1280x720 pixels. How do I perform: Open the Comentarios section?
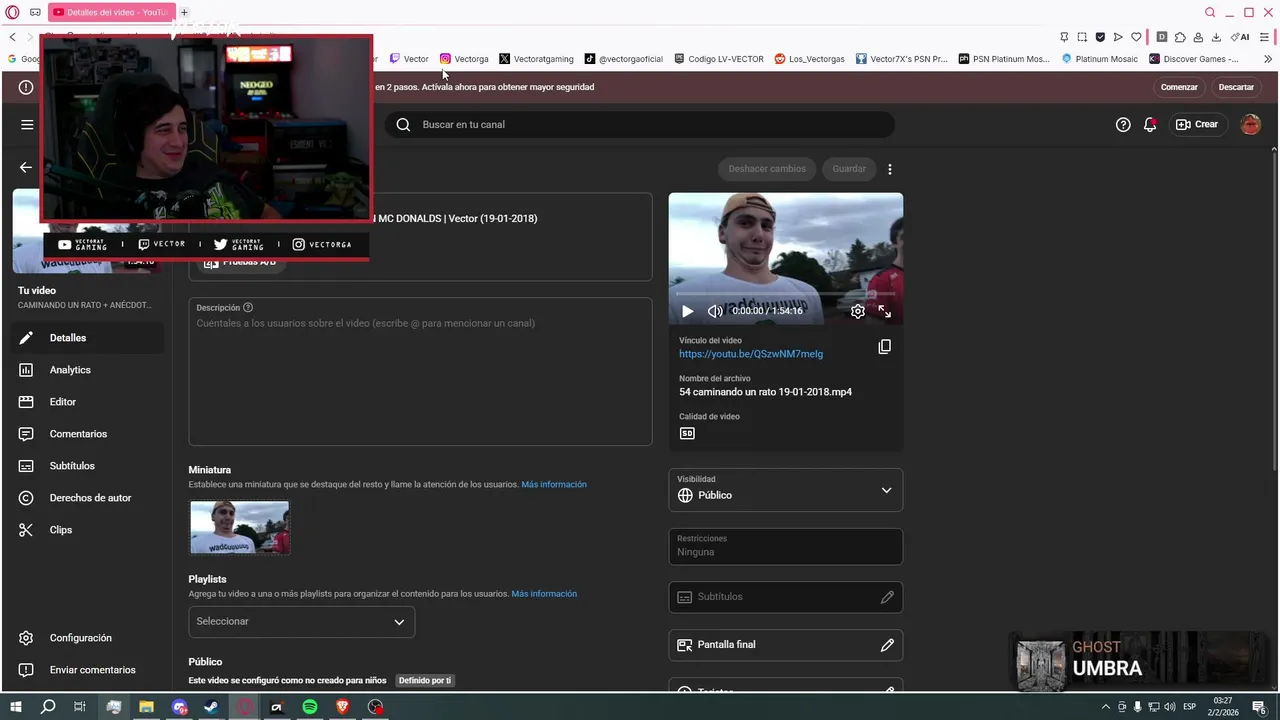point(88,434)
